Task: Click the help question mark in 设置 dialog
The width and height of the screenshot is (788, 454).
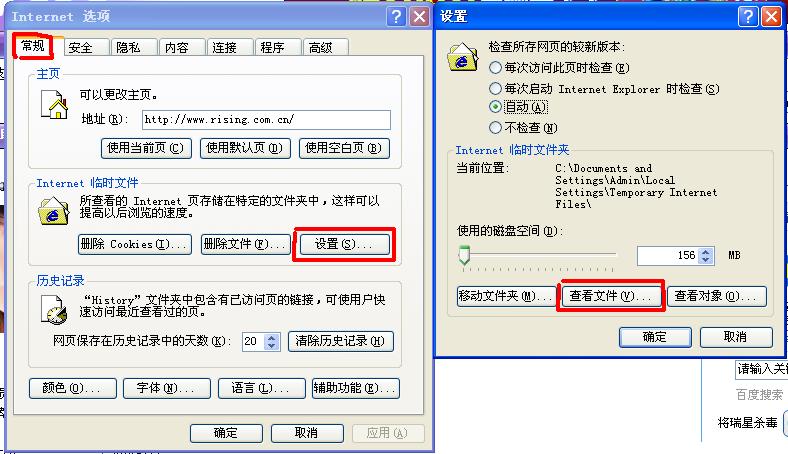Action: pyautogui.click(x=748, y=17)
